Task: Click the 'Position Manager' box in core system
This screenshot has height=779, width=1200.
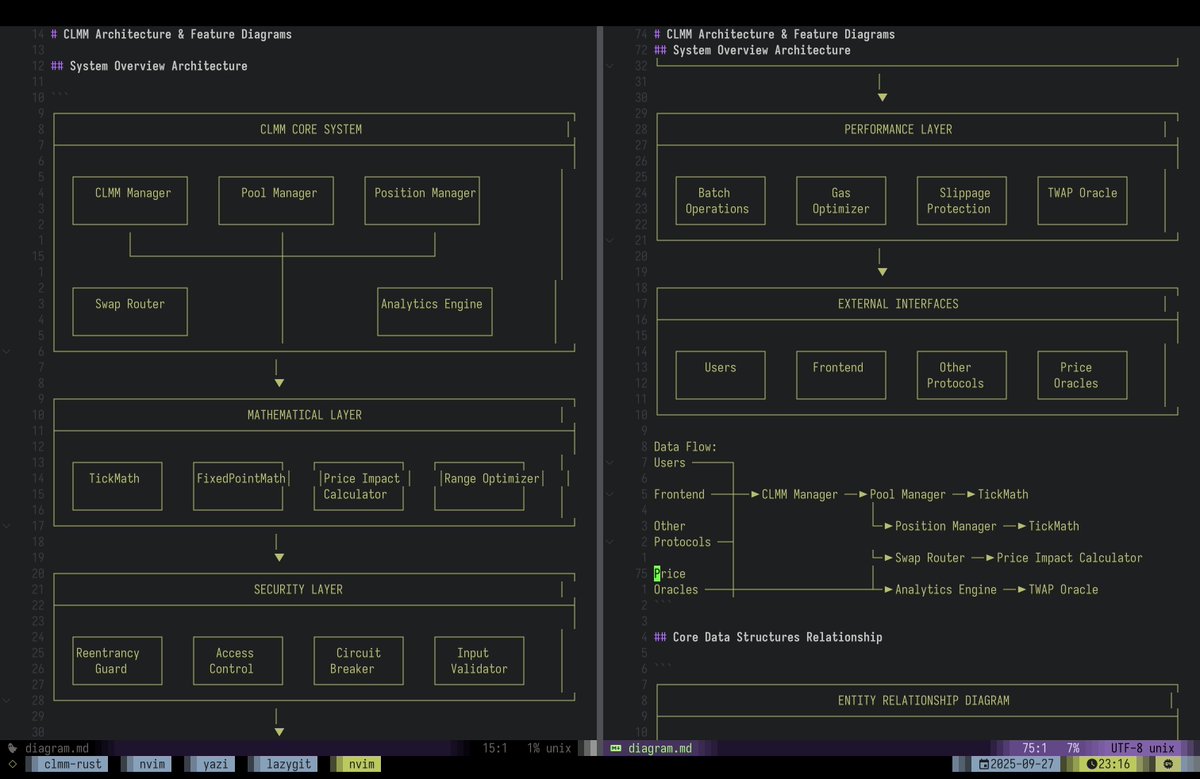Action: [x=424, y=200]
